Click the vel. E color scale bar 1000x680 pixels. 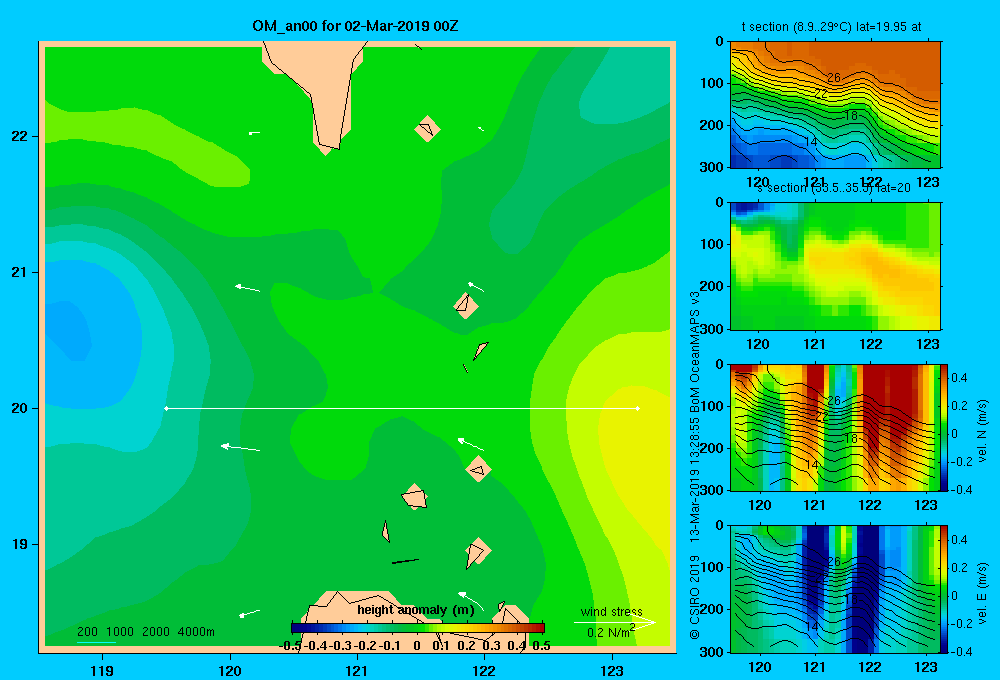945,589
